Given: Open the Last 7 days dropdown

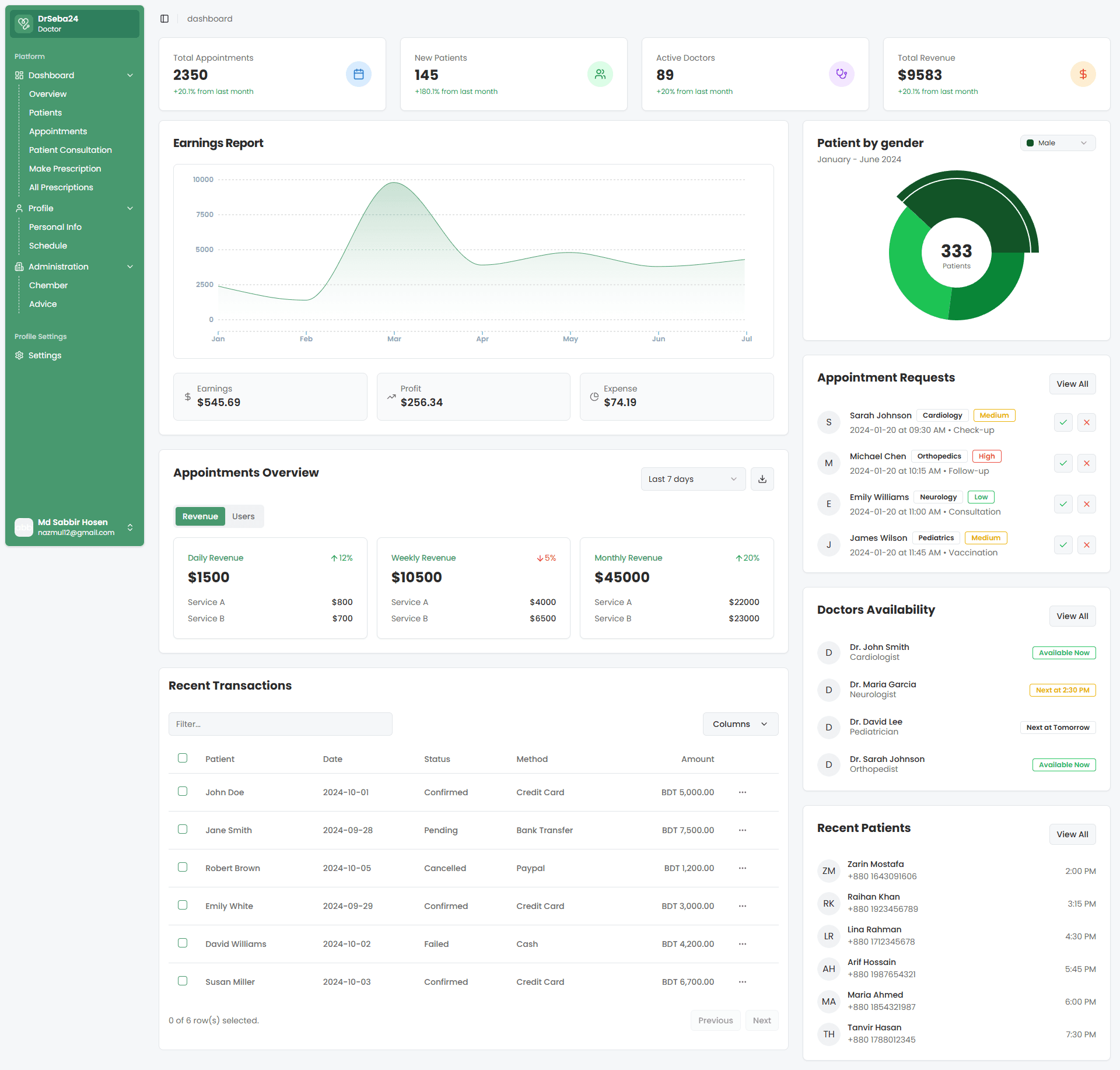Looking at the screenshot, I should pyautogui.click(x=692, y=478).
